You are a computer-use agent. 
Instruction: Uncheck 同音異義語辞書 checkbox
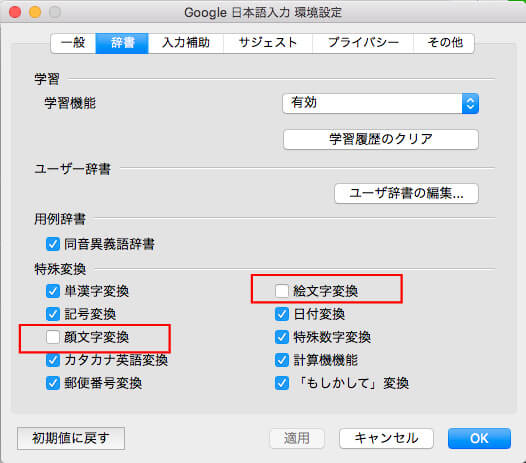click(x=53, y=244)
